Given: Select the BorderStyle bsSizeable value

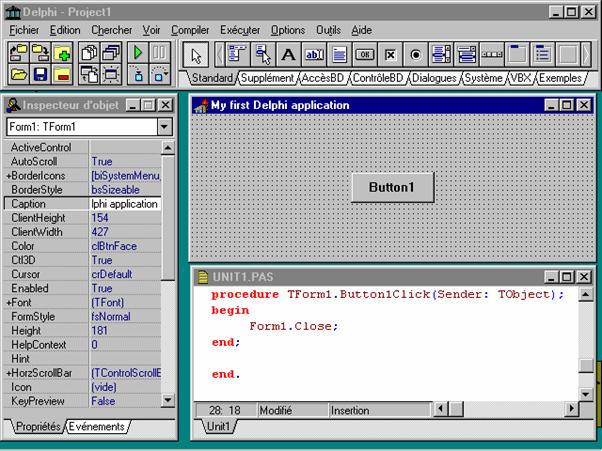Looking at the screenshot, I should pos(125,190).
